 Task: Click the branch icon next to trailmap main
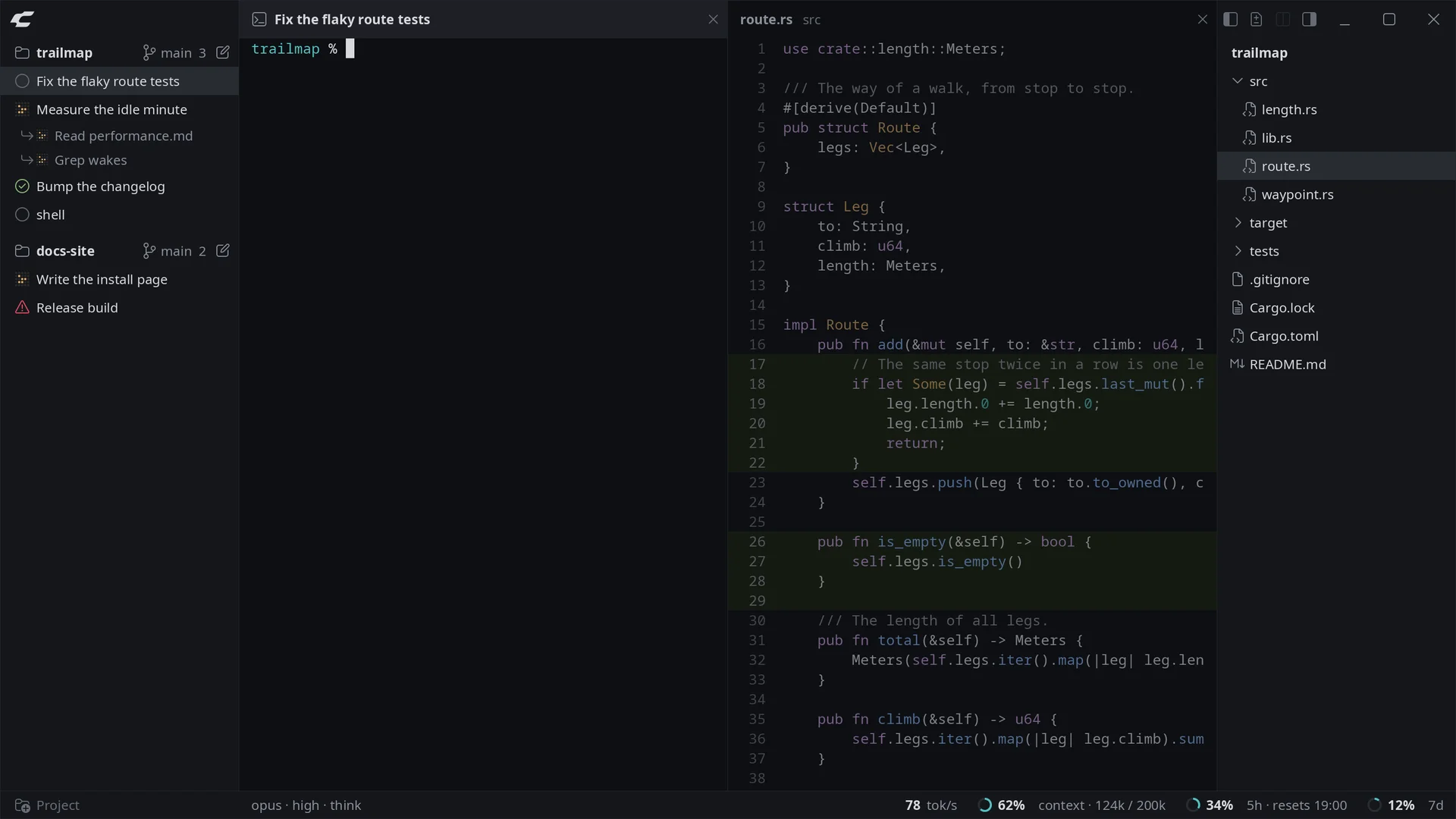click(x=149, y=52)
